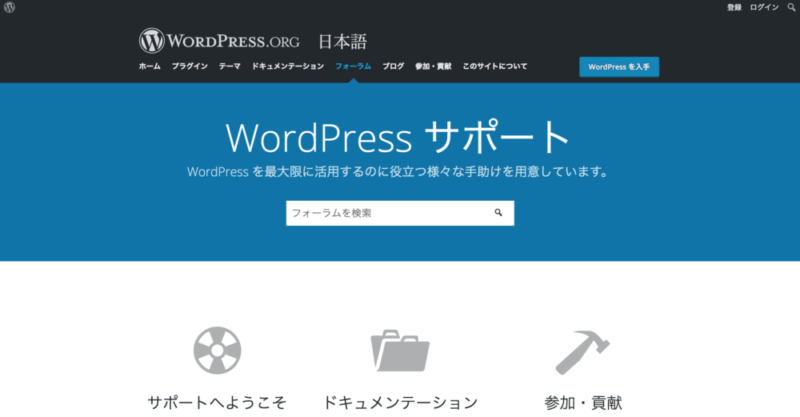Open the サポートへようこそ heading link

217,403
